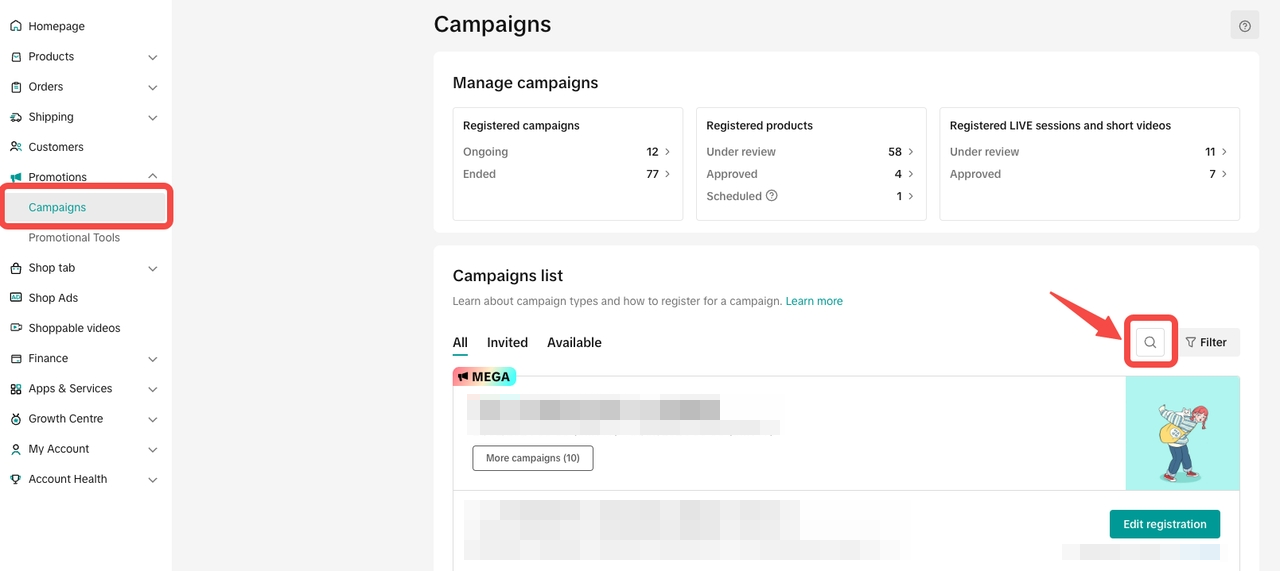Expand the Products menu chevron
1280x571 pixels.
(x=153, y=57)
